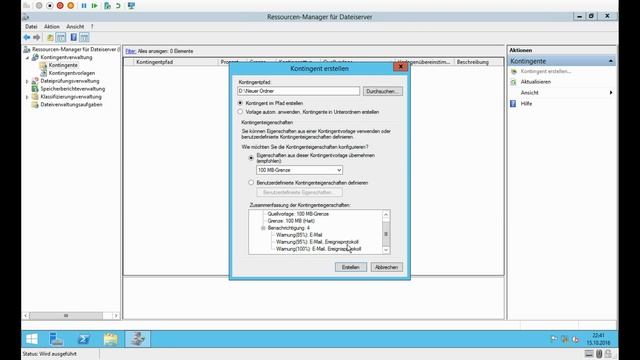
Task: Expand the Klassifizierungsverwaltung tree node
Action: [27, 97]
